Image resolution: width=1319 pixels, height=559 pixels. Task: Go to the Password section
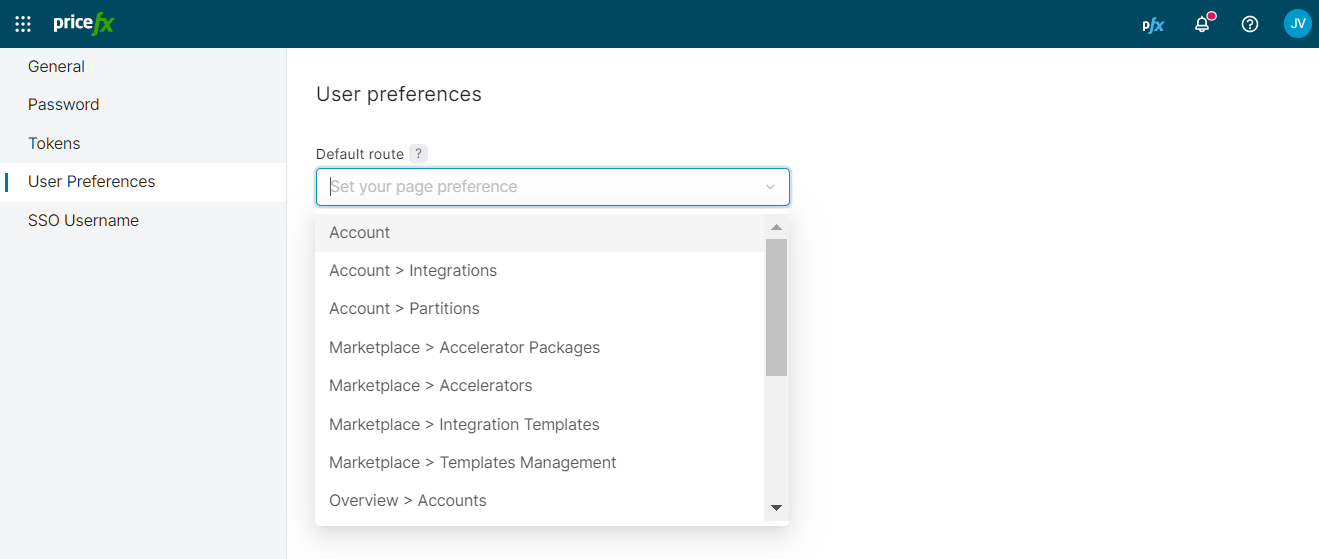(x=63, y=105)
